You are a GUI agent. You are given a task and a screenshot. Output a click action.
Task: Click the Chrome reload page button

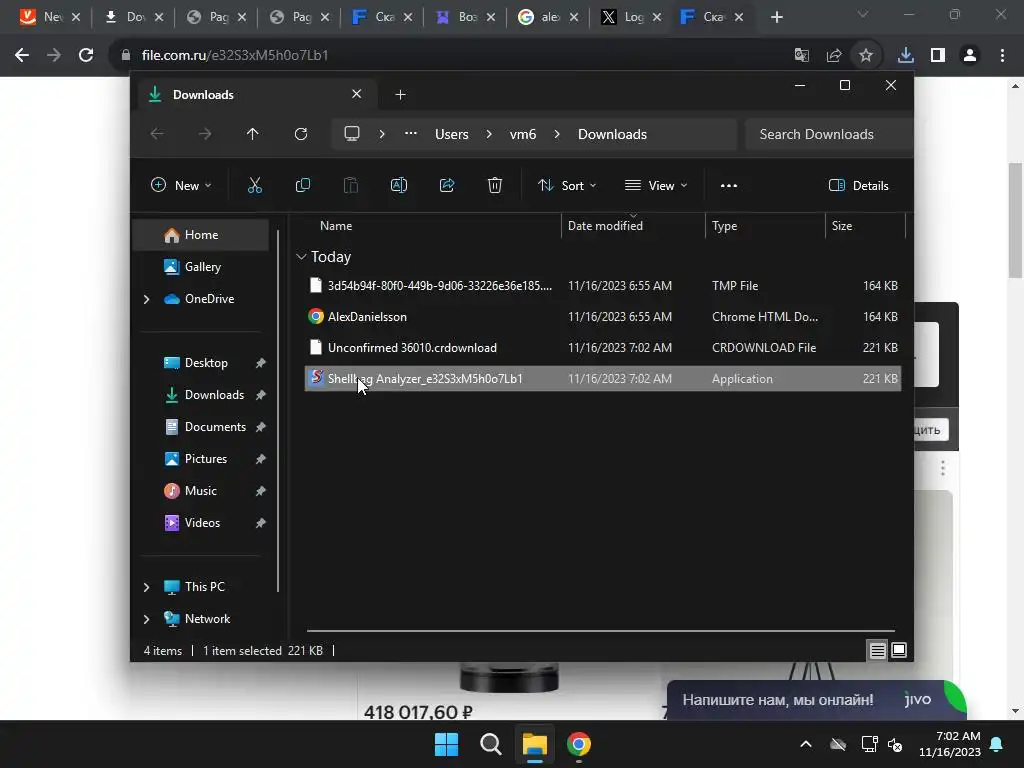coord(86,55)
